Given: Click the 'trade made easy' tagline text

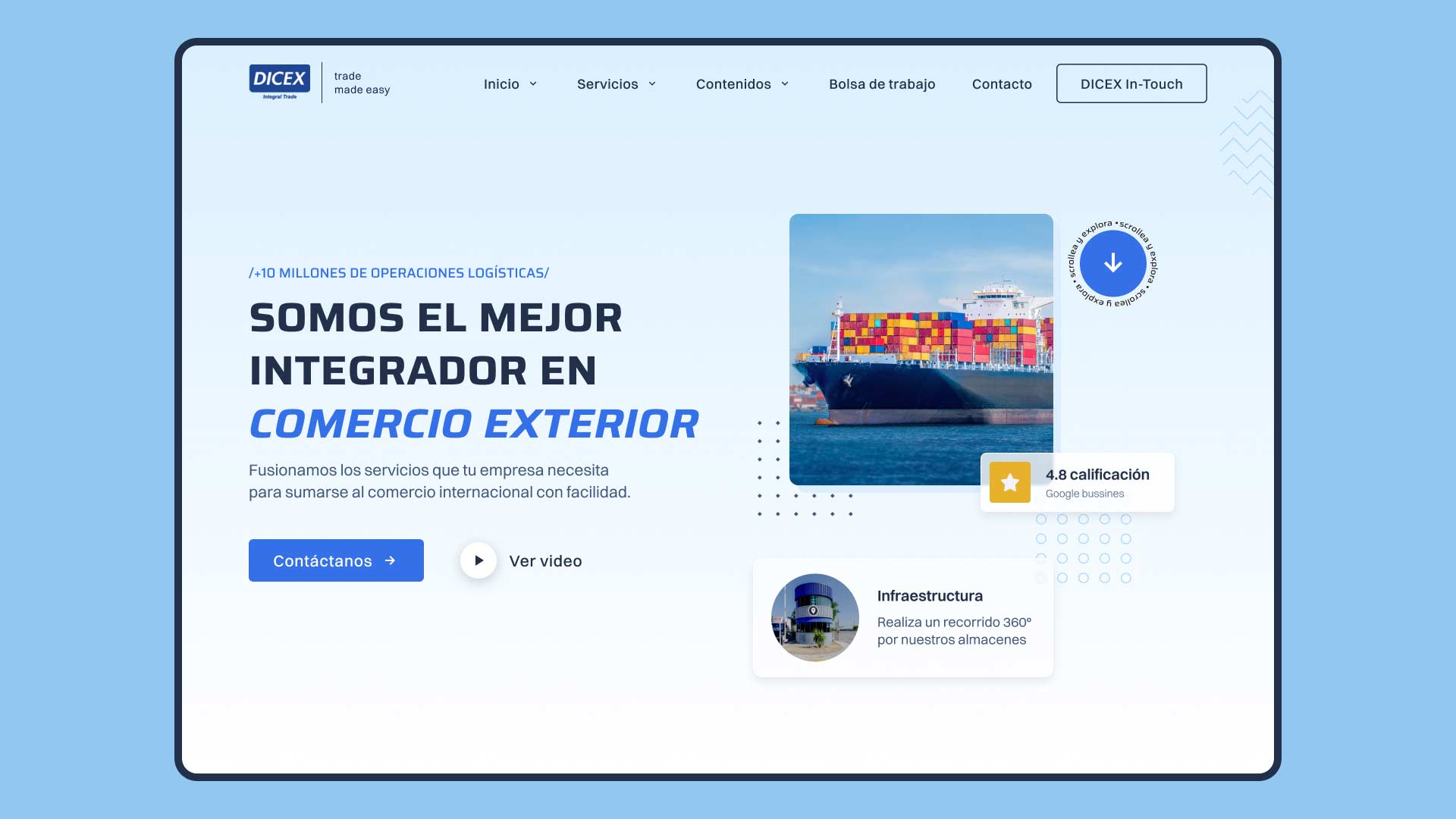Looking at the screenshot, I should (361, 83).
